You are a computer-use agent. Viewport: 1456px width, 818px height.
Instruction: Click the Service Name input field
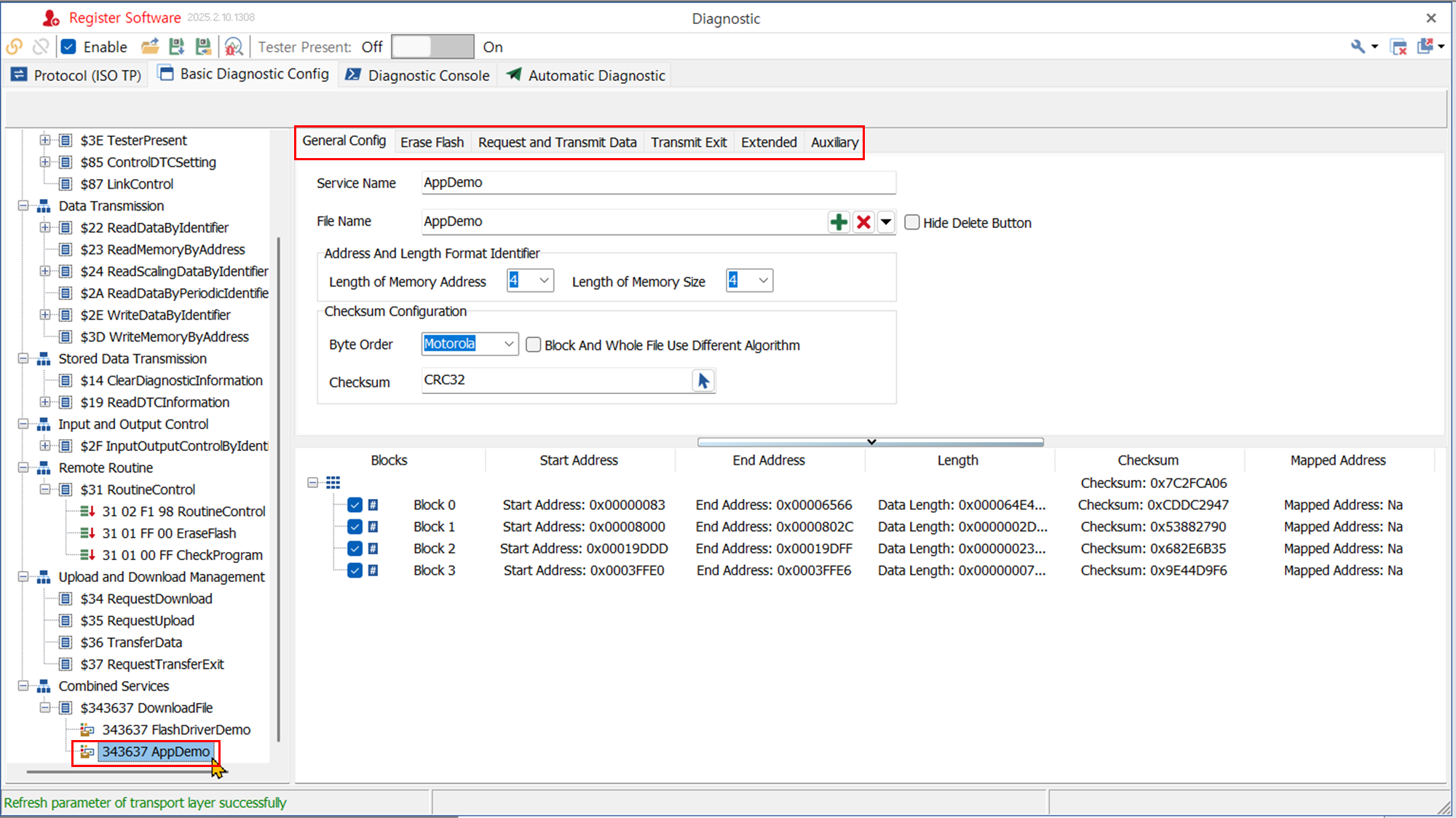[658, 183]
